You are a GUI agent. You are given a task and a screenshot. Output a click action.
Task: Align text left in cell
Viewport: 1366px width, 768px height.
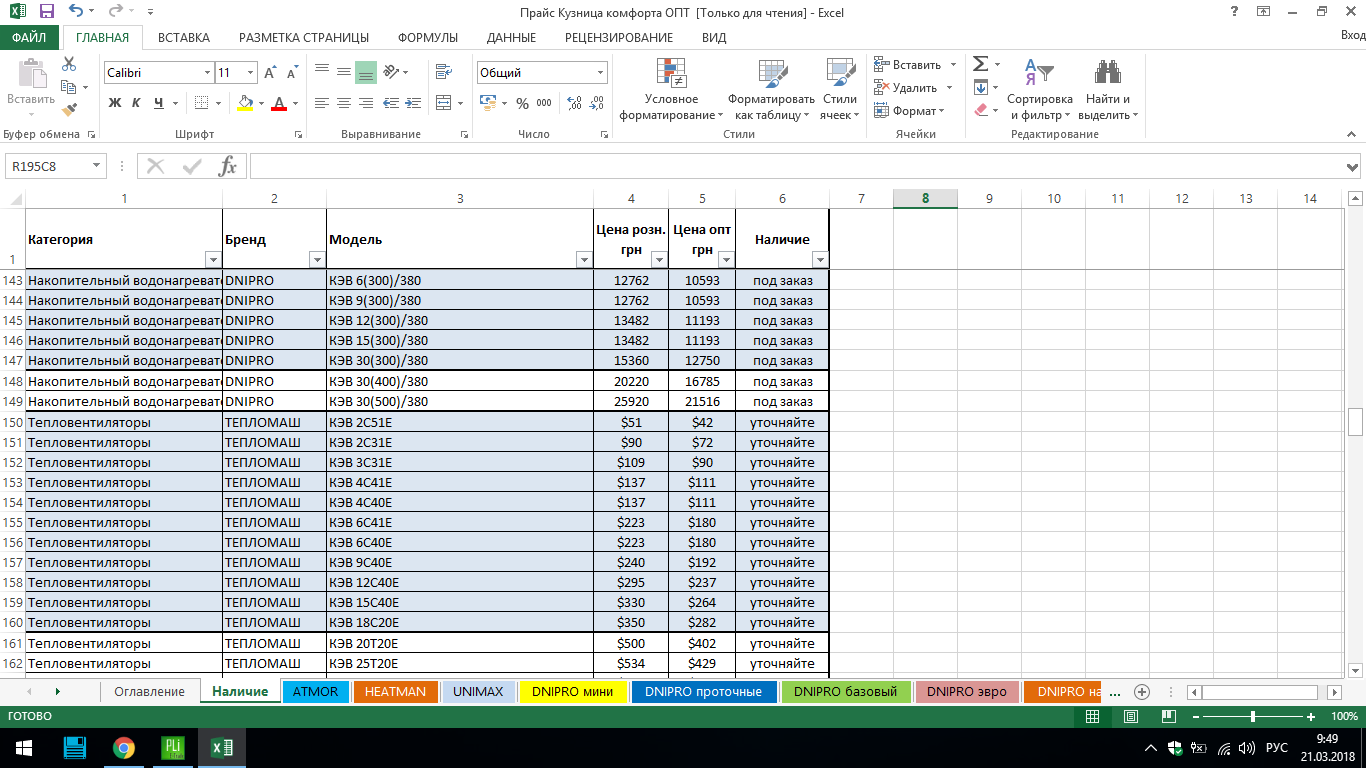(322, 103)
